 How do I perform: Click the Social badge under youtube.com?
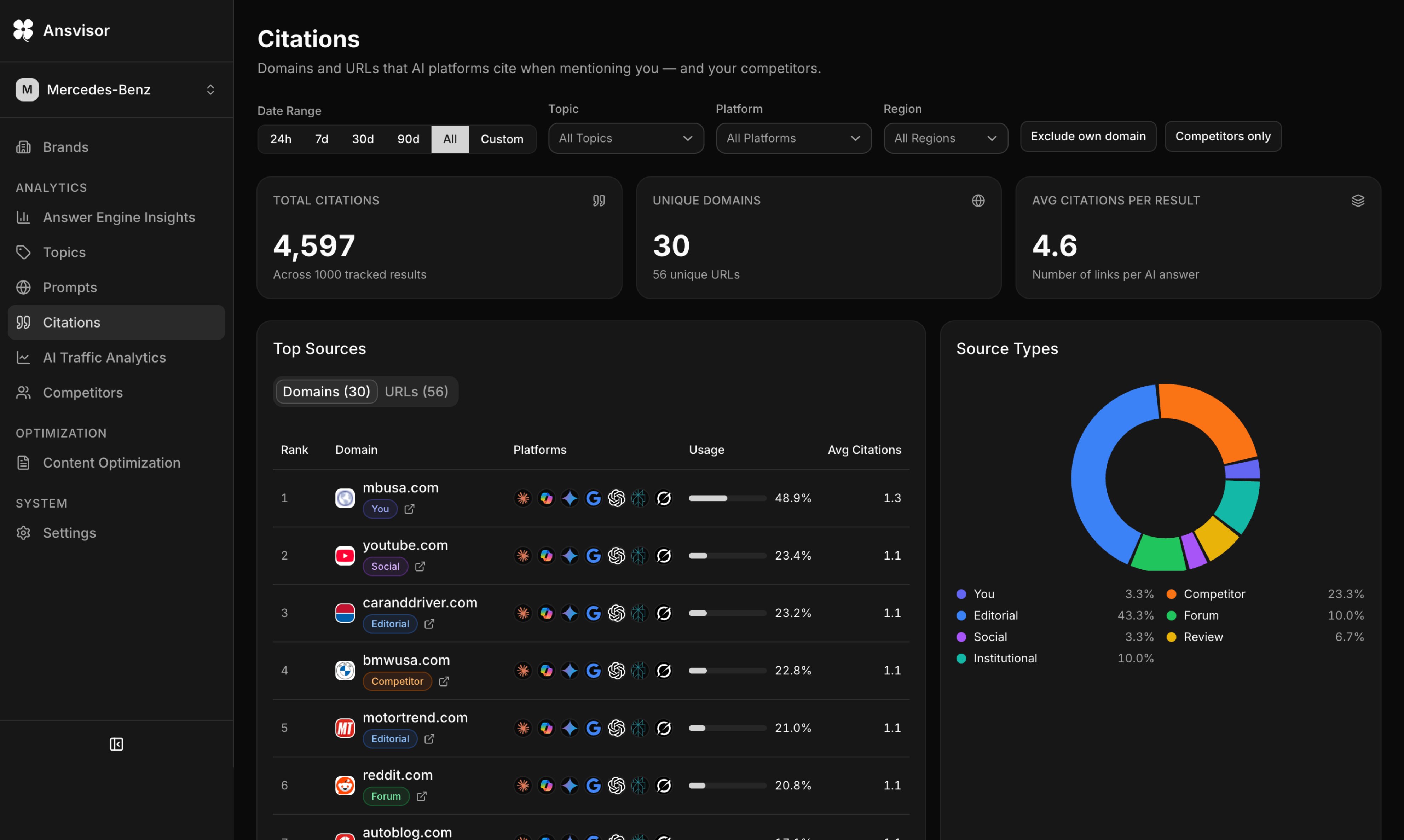[x=385, y=567]
